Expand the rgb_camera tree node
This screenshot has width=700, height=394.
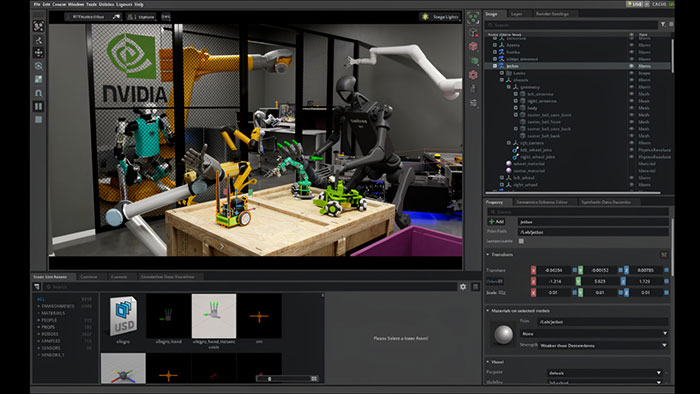[x=508, y=143]
